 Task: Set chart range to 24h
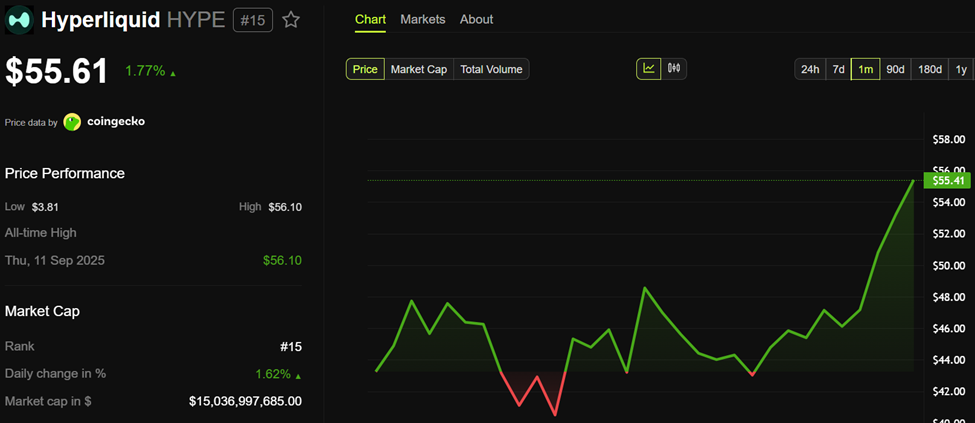click(810, 69)
